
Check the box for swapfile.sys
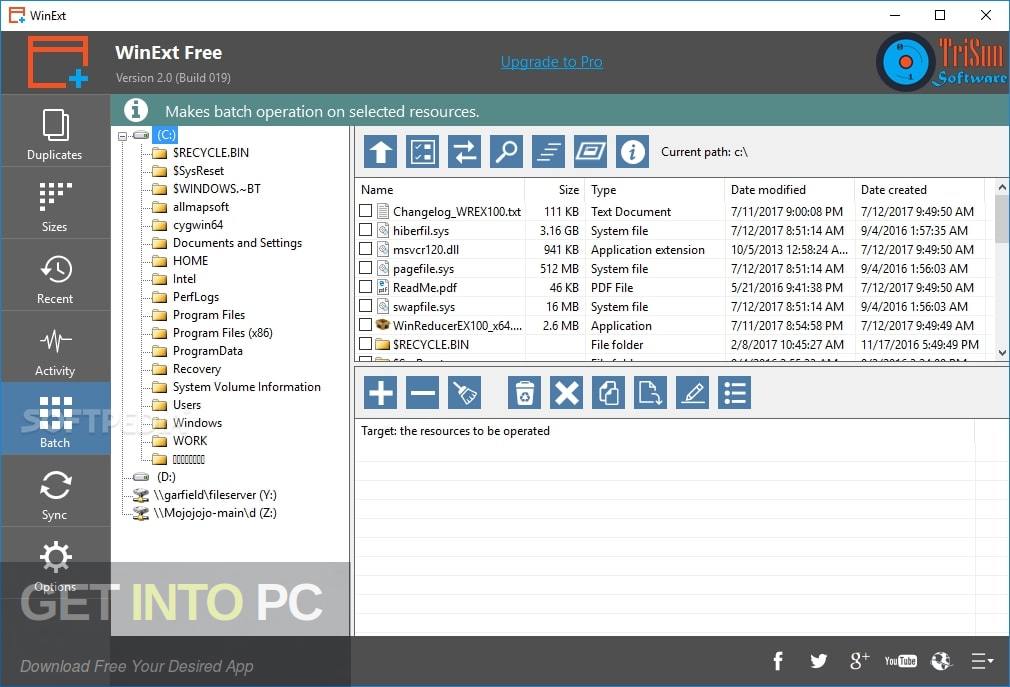(x=365, y=306)
